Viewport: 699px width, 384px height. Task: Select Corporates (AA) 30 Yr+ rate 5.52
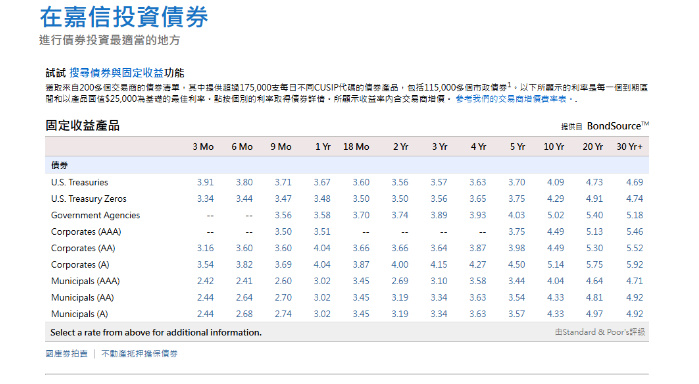[x=634, y=248]
